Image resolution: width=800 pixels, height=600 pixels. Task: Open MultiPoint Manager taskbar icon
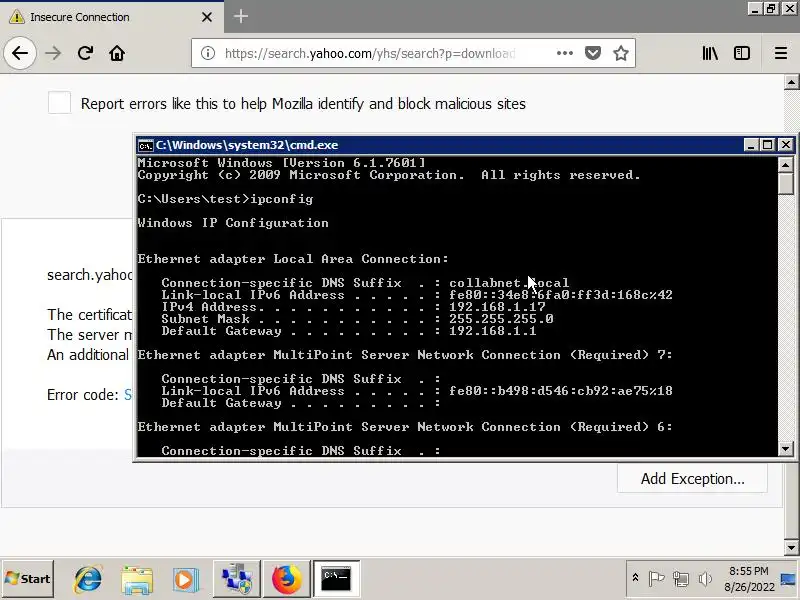pos(236,579)
